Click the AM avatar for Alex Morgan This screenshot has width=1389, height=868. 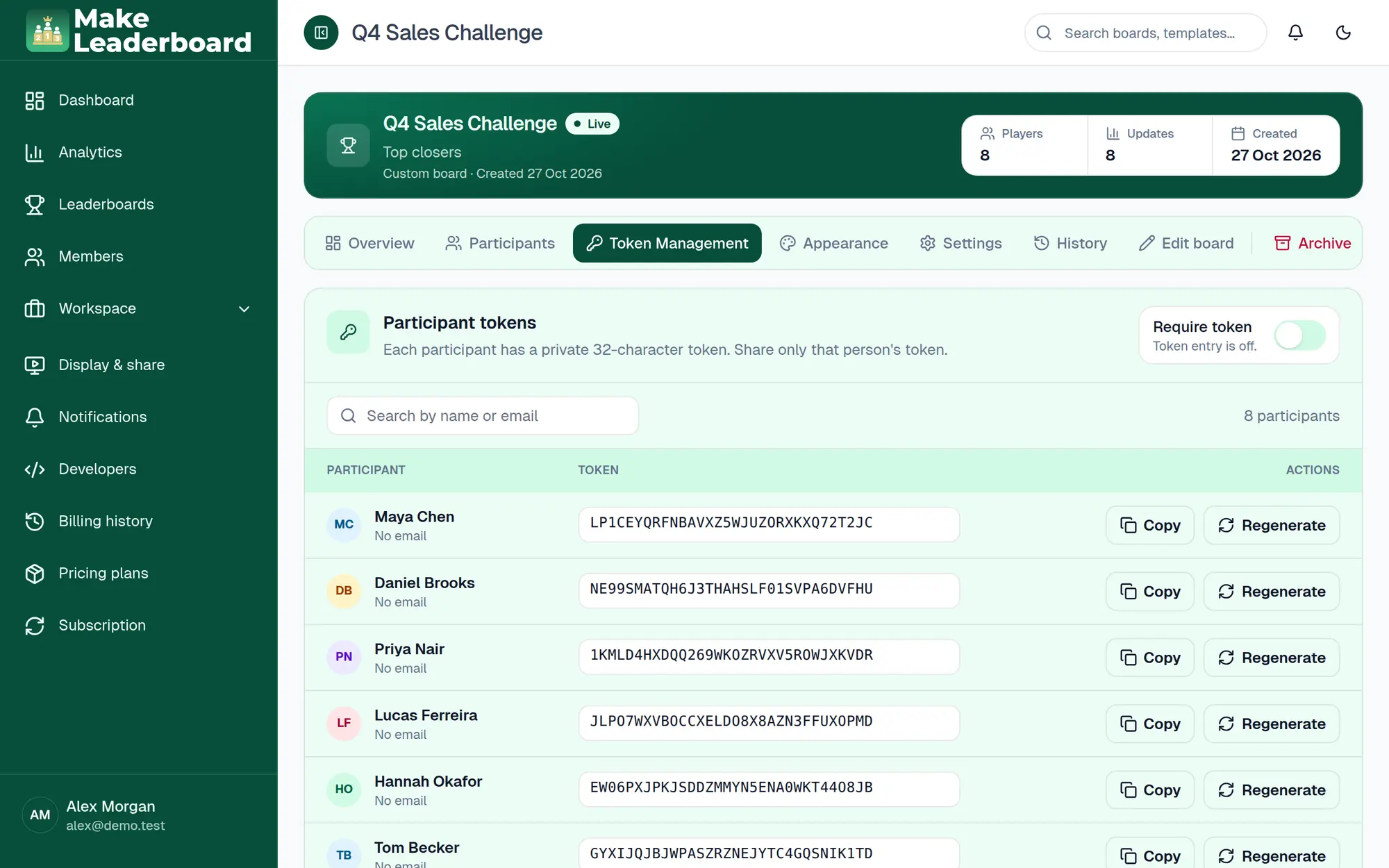click(40, 815)
